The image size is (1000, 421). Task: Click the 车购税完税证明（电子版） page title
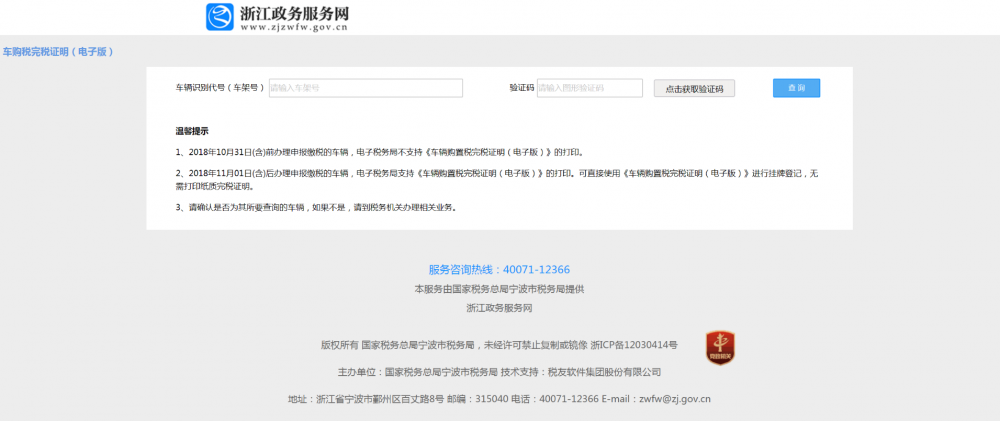pos(58,52)
